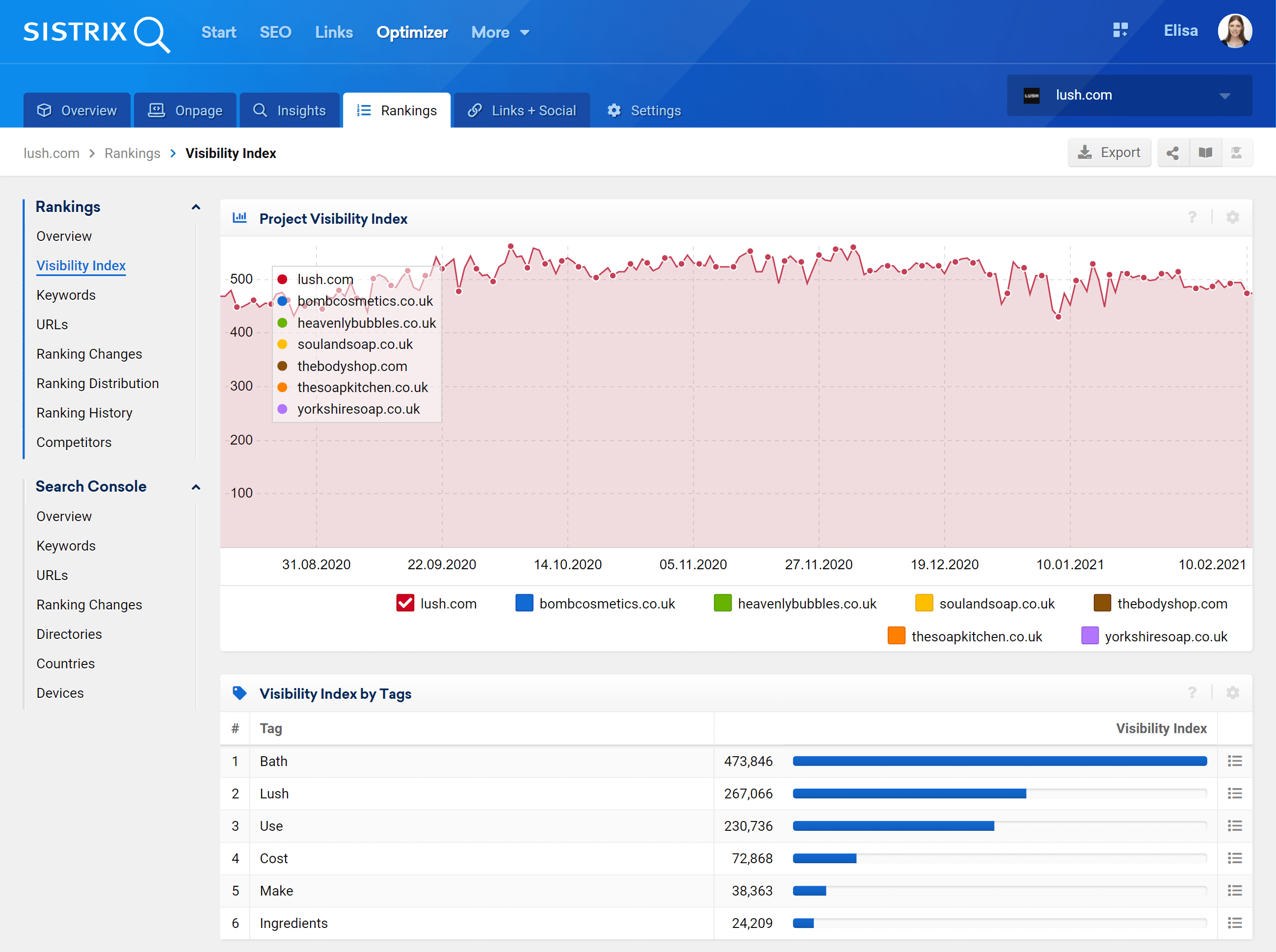
Task: Open list icon for Ingredients tag row
Action: click(1234, 923)
